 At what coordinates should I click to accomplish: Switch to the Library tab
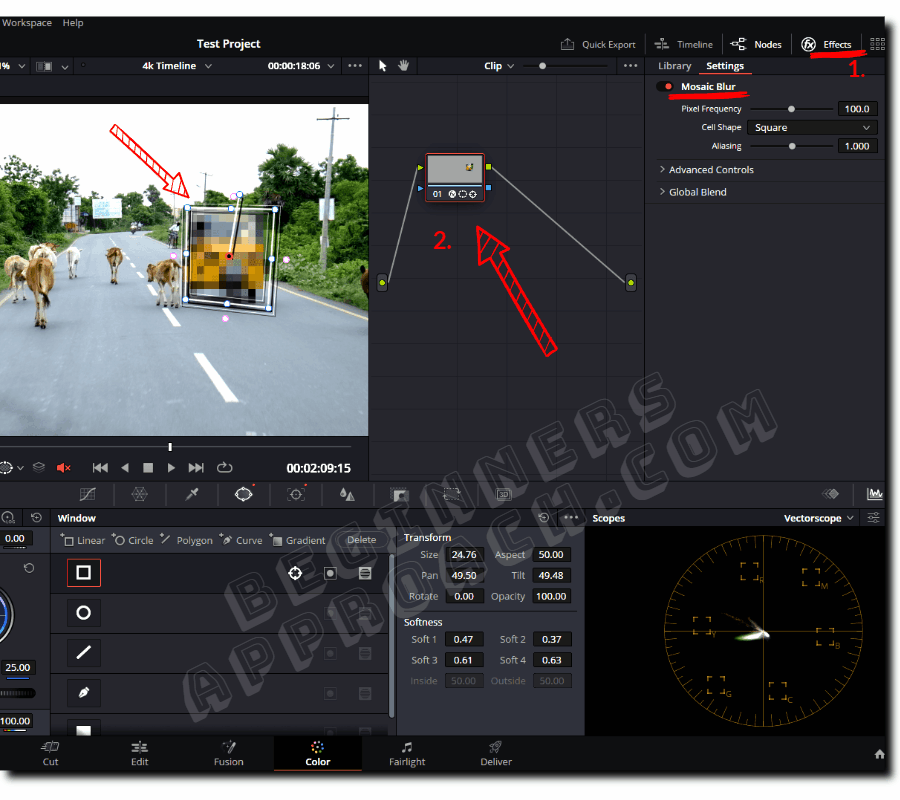[673, 65]
